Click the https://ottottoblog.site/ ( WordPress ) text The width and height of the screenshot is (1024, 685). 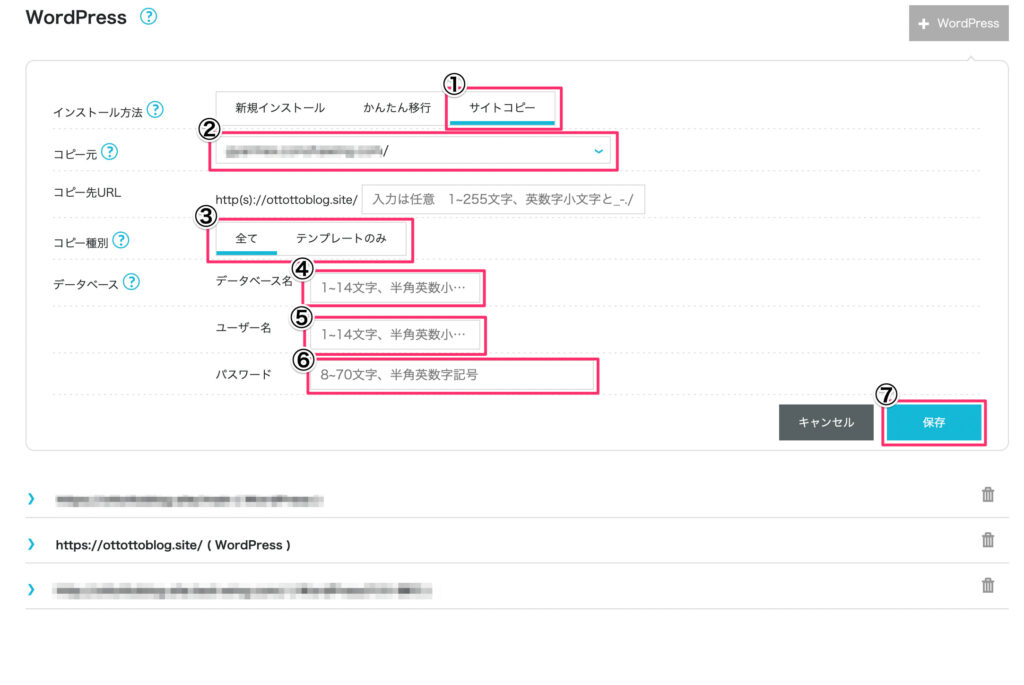click(x=173, y=545)
